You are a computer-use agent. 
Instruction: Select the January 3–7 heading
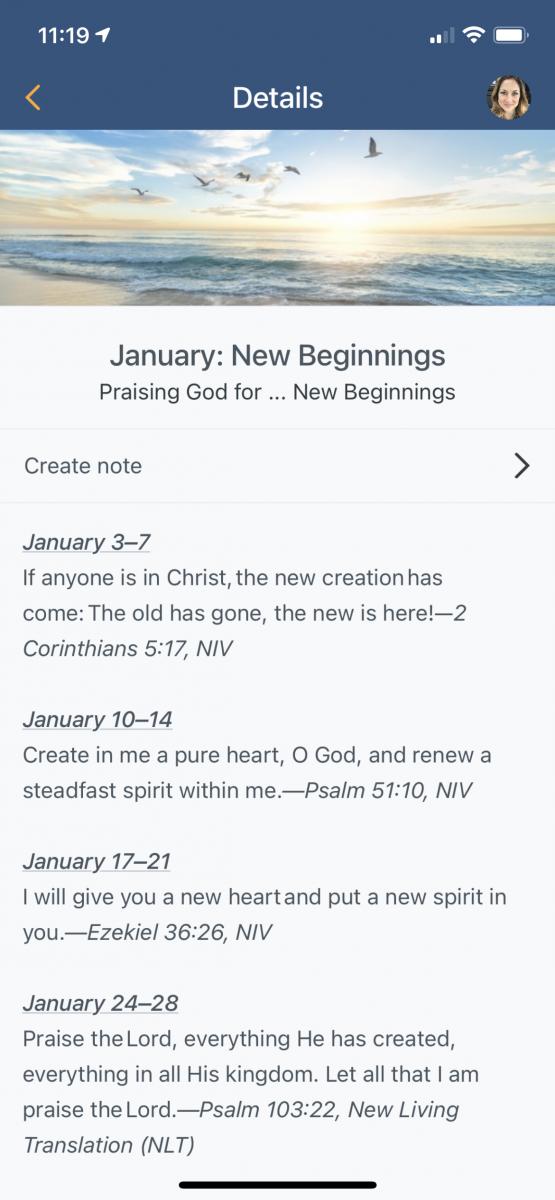86,542
